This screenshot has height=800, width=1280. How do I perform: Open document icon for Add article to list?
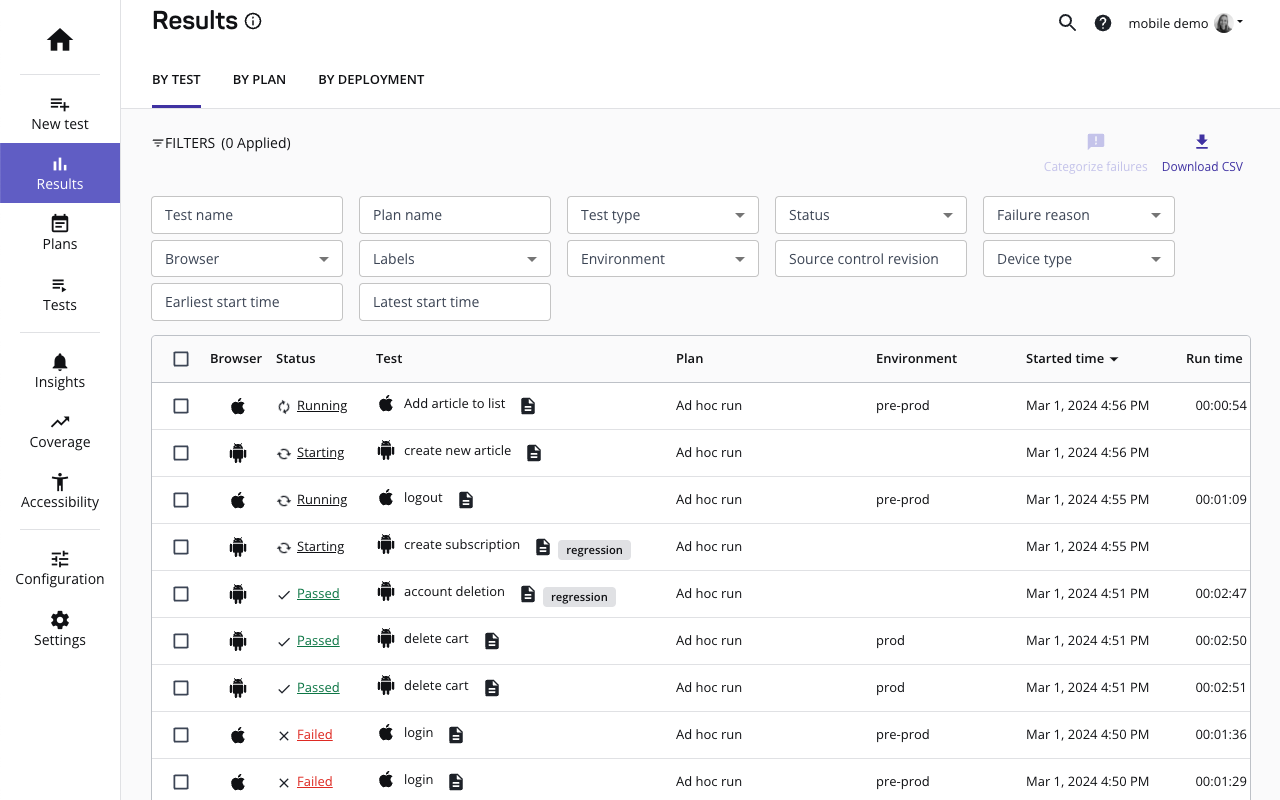click(528, 406)
